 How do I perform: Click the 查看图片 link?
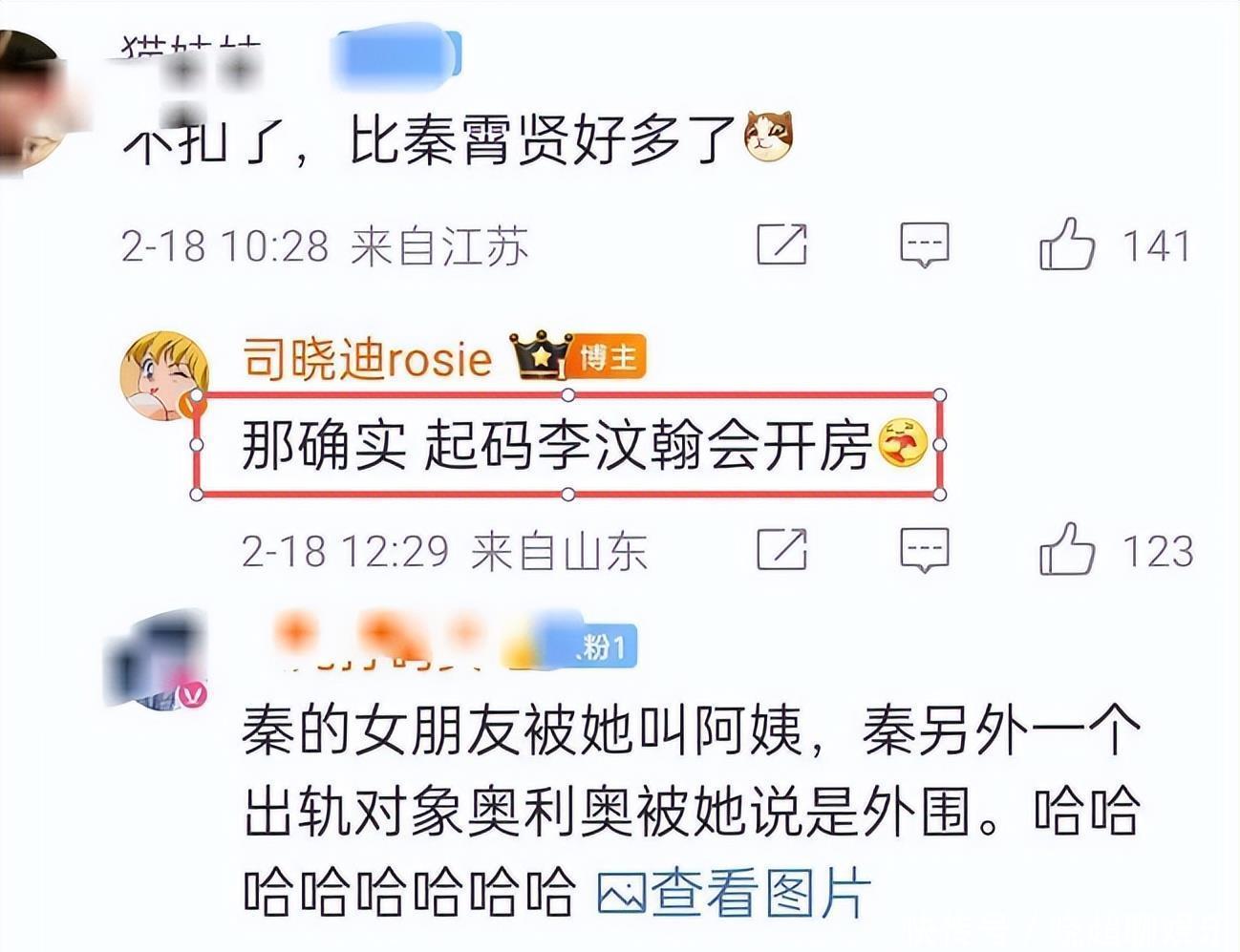coord(734,894)
